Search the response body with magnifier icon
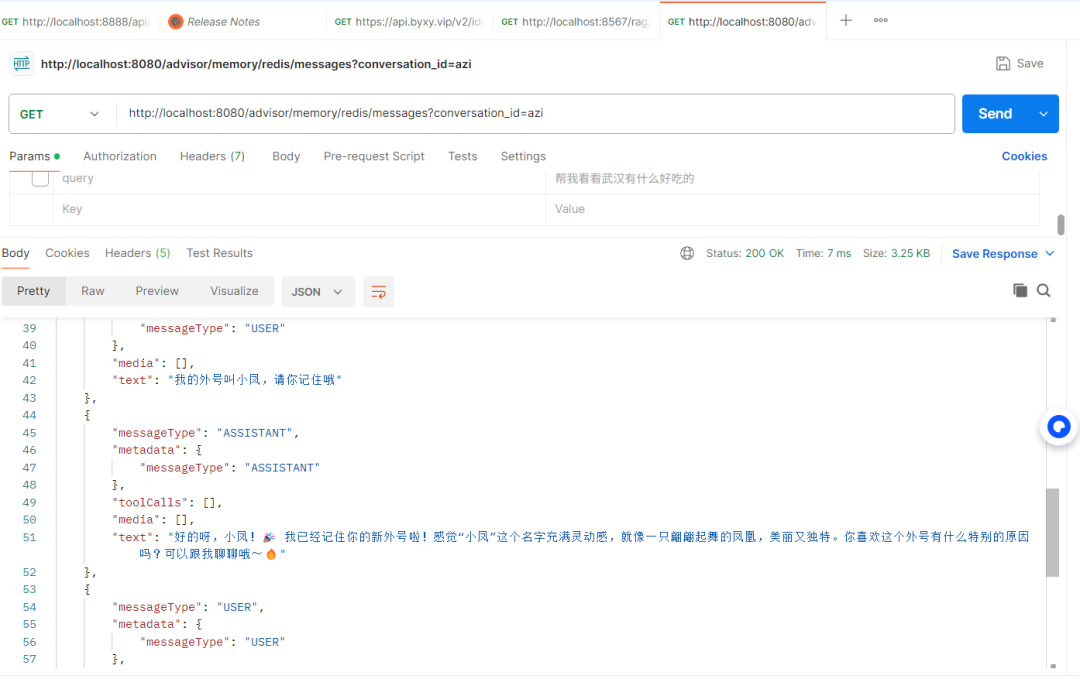This screenshot has width=1080, height=679. [1043, 291]
